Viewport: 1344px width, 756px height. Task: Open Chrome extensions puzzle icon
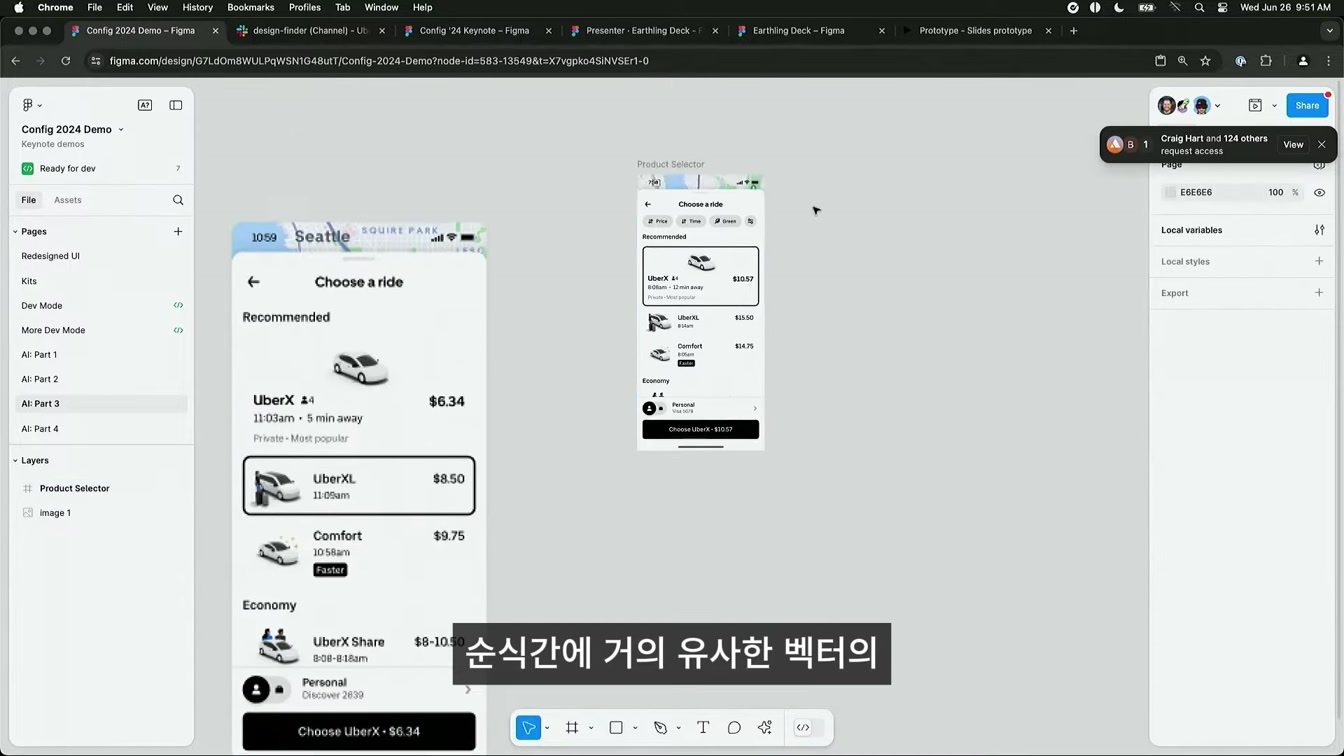[1266, 61]
